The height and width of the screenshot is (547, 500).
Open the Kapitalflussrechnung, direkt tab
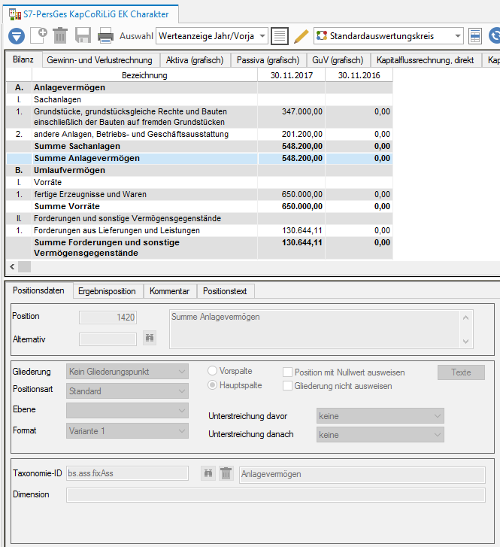425,60
